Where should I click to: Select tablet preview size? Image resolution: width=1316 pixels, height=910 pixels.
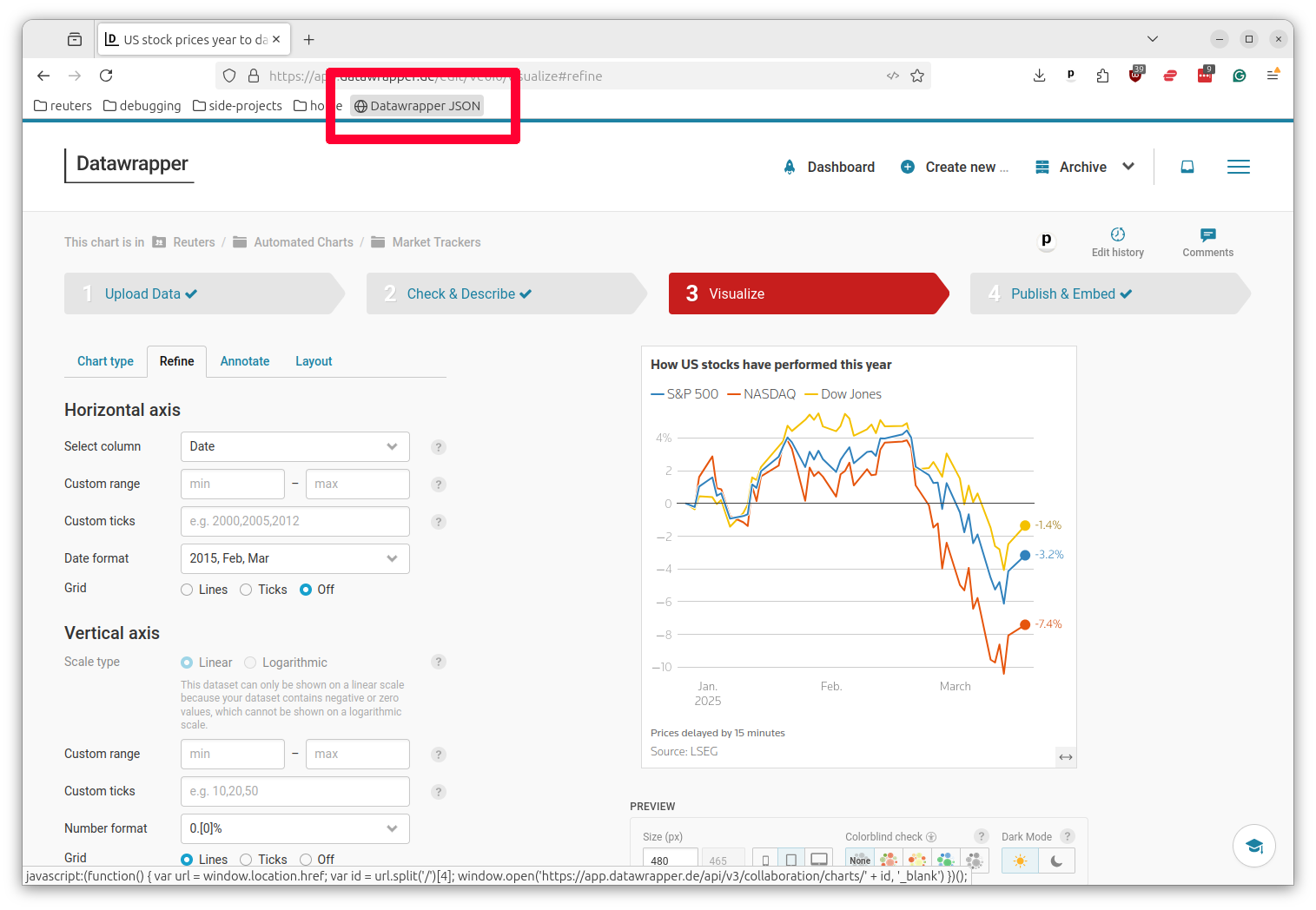(791, 860)
